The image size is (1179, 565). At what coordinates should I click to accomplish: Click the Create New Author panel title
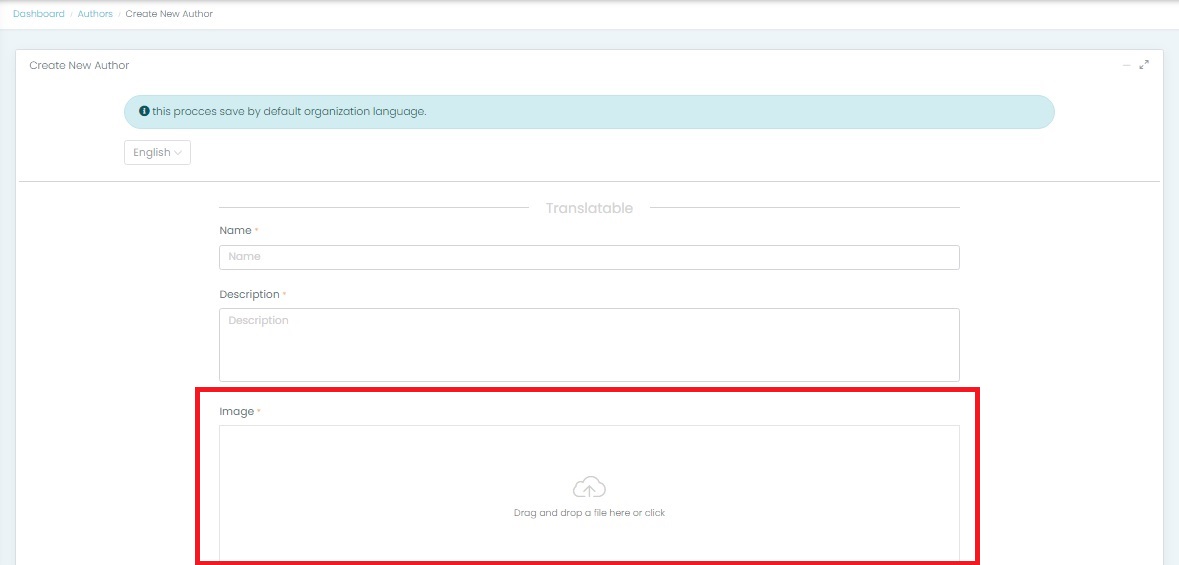click(79, 66)
